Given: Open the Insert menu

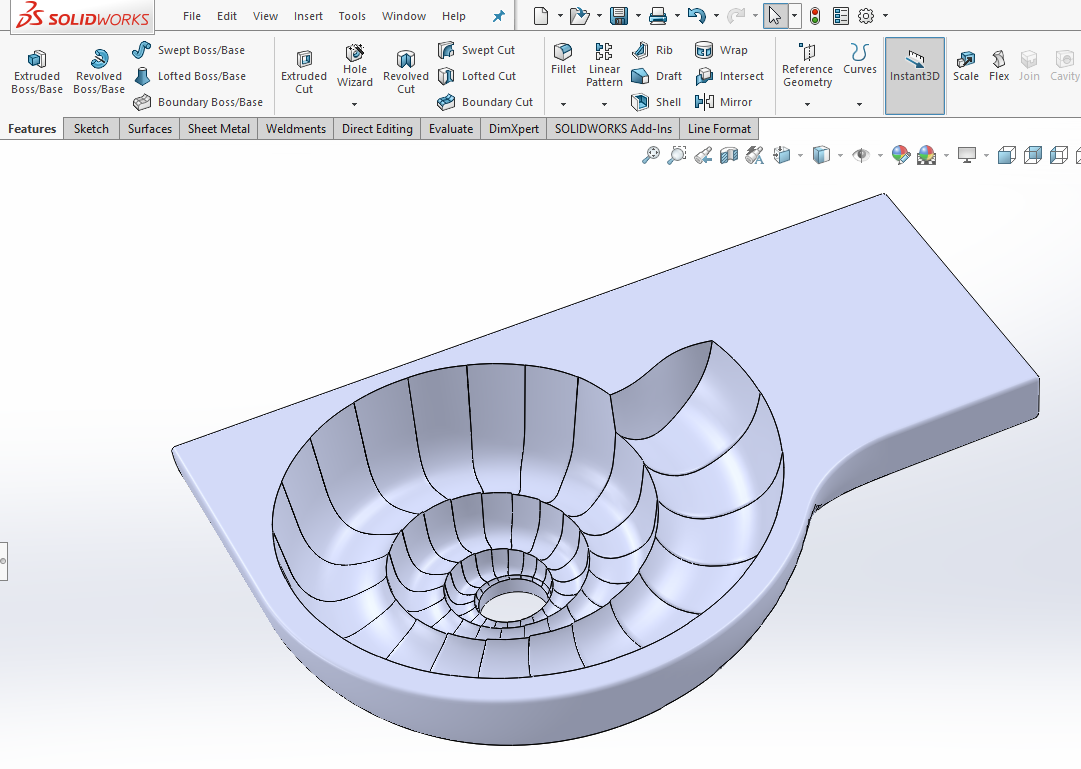Looking at the screenshot, I should 308,15.
